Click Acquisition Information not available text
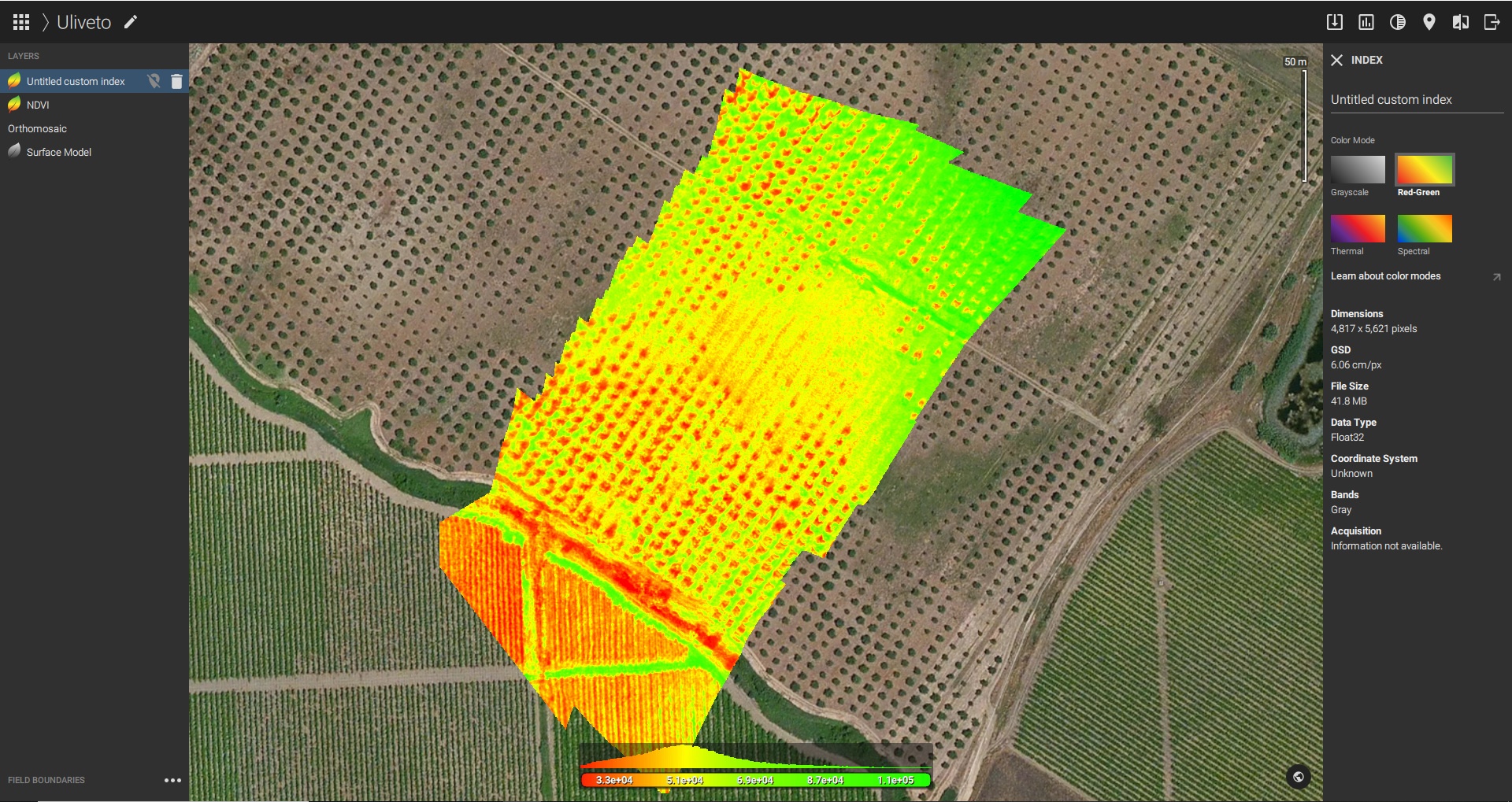Screen dimensions: 1512x802 pos(1386,546)
